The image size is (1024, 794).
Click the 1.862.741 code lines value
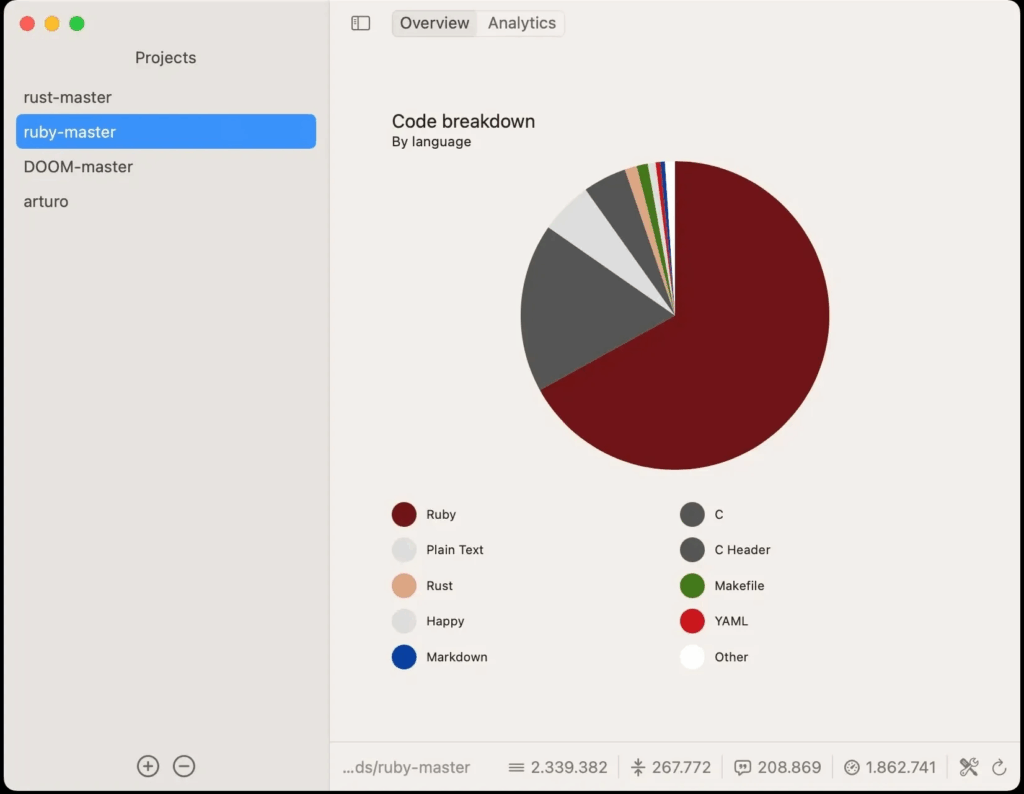(901, 767)
